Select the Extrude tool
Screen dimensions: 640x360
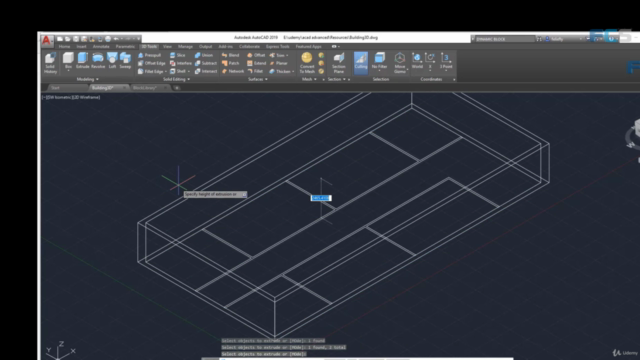(x=82, y=60)
